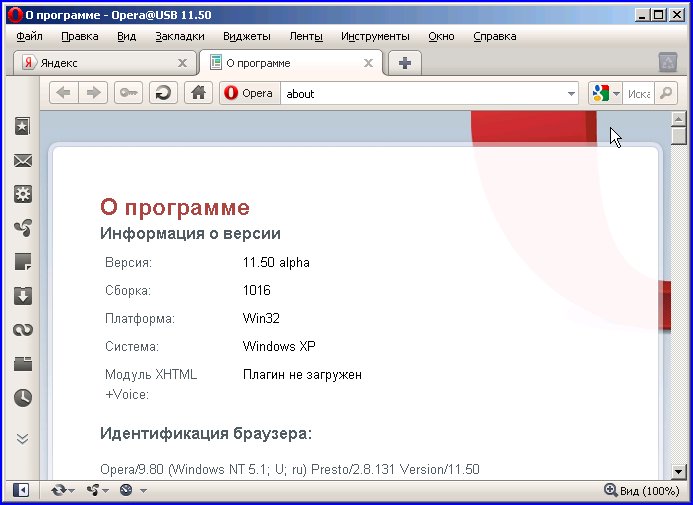
Task: Focus the address field showing about
Action: tap(422, 94)
